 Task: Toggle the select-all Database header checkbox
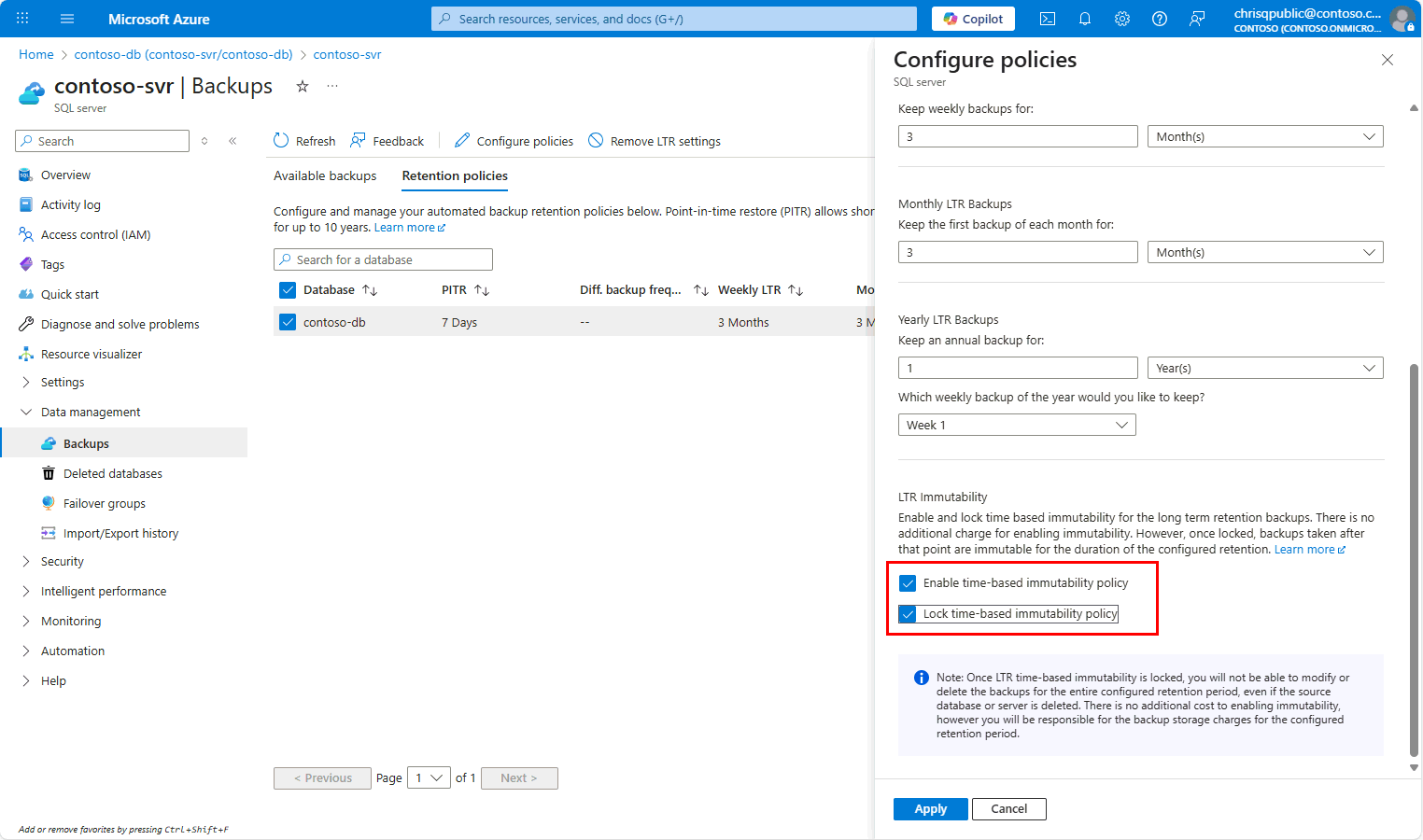(x=288, y=290)
